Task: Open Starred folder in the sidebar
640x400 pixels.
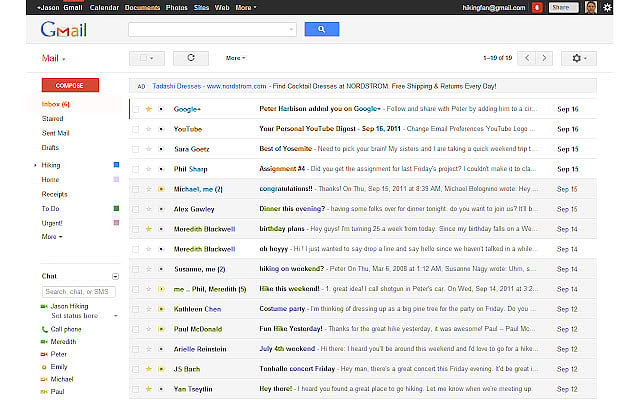Action: point(52,118)
